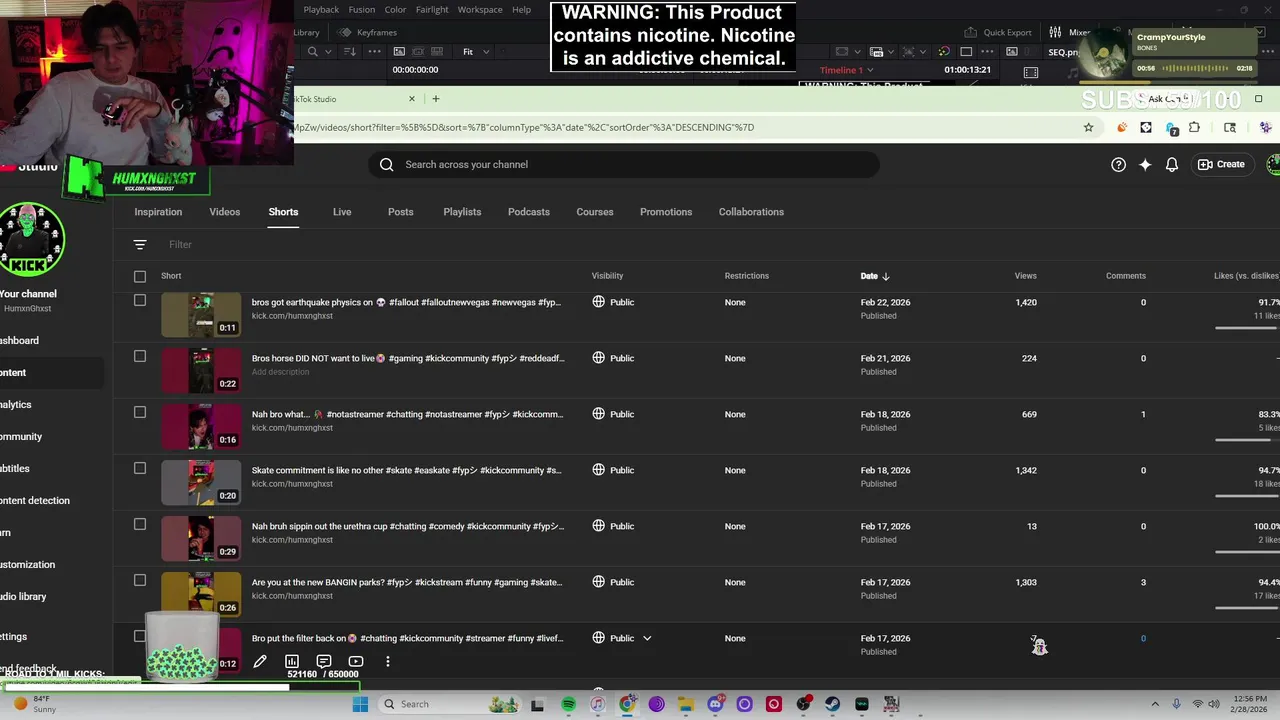Screen dimensions: 1280x720
Task: Click the pencil Details icon on last row
Action: click(x=260, y=661)
